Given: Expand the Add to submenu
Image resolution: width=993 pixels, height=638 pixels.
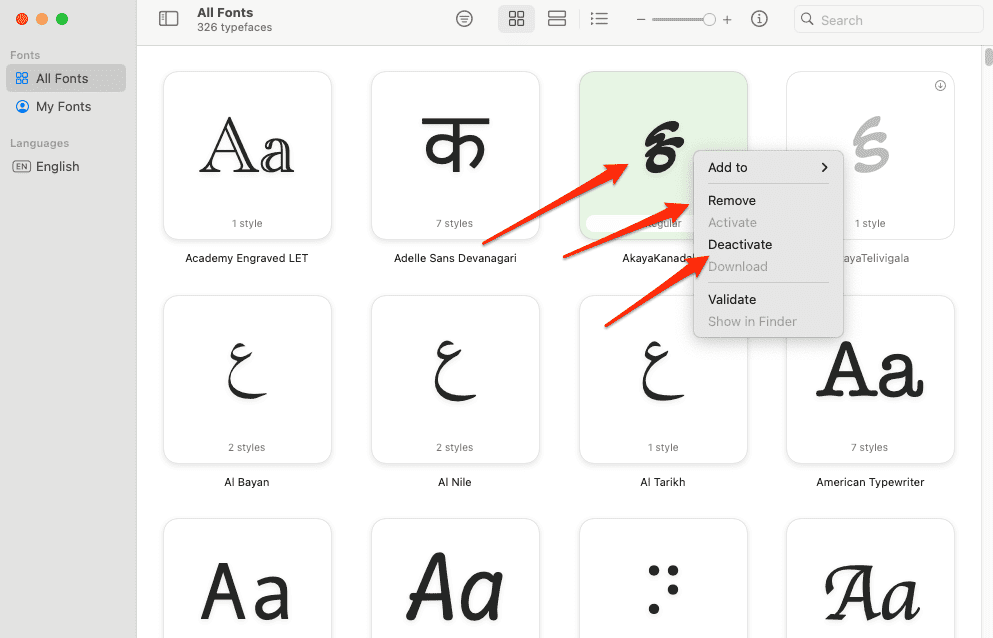Looking at the screenshot, I should (767, 168).
